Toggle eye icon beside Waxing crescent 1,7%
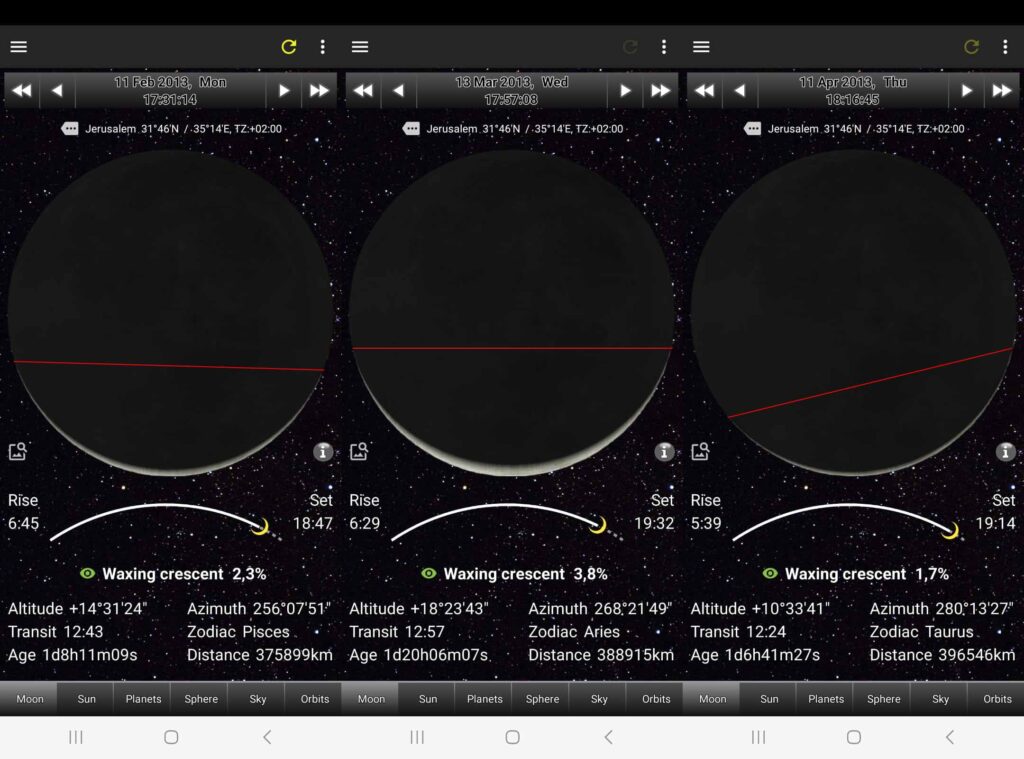The width and height of the screenshot is (1024, 759). (x=770, y=574)
